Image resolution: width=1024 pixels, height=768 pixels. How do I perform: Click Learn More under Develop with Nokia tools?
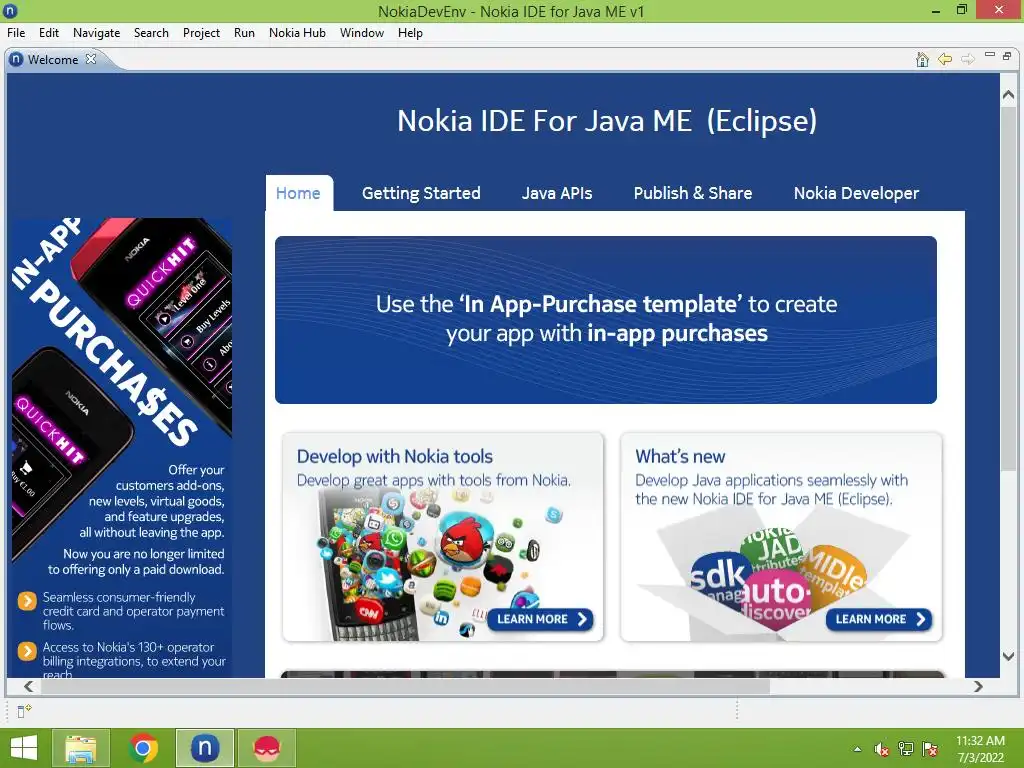click(x=541, y=619)
